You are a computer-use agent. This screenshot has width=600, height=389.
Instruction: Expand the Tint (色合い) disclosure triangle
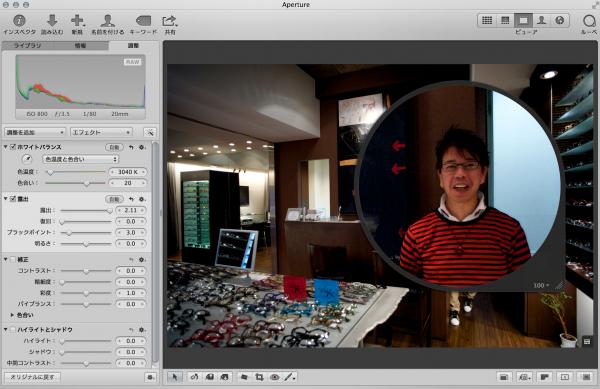click(12, 315)
